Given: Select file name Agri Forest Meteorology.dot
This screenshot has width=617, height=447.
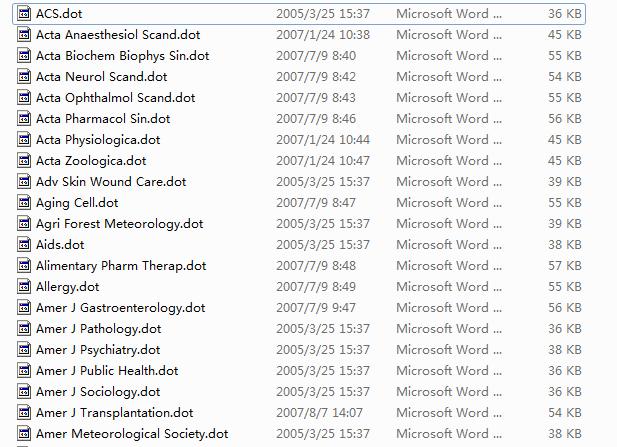Looking at the screenshot, I should click(x=120, y=224).
